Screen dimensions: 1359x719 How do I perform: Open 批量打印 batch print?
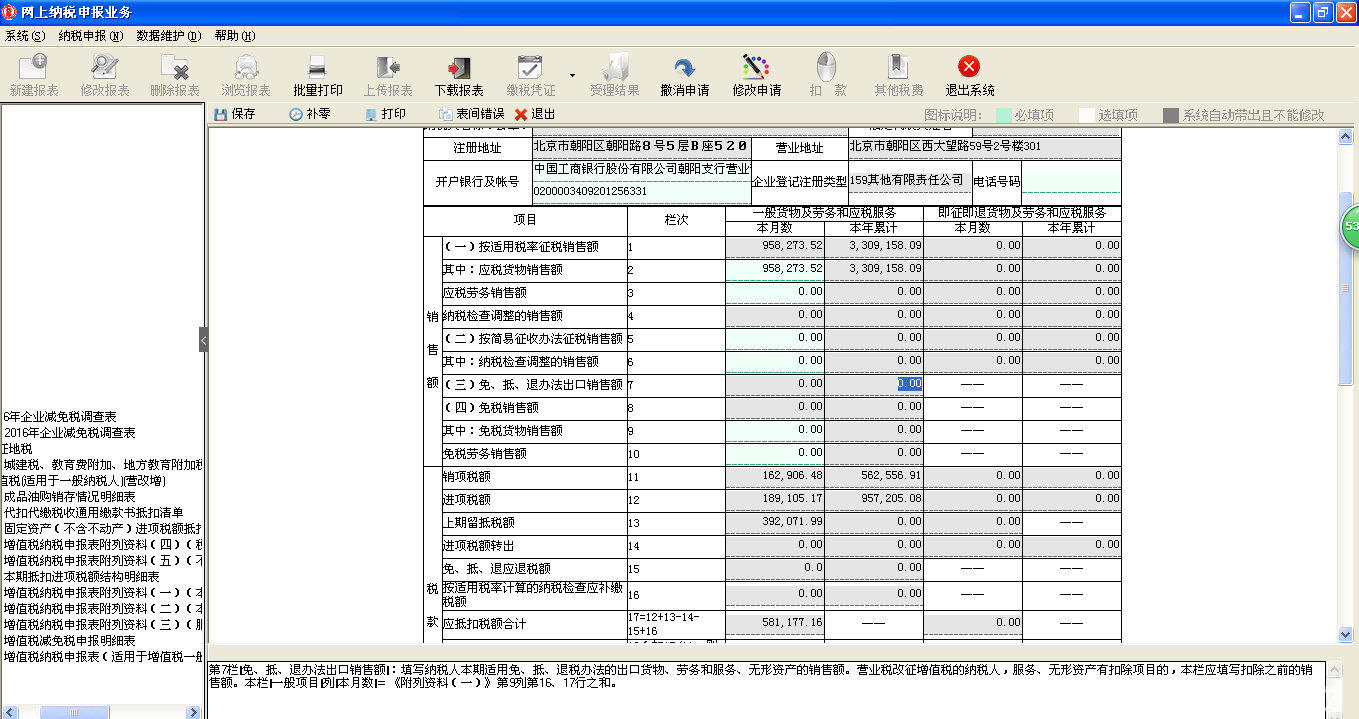pyautogui.click(x=317, y=75)
